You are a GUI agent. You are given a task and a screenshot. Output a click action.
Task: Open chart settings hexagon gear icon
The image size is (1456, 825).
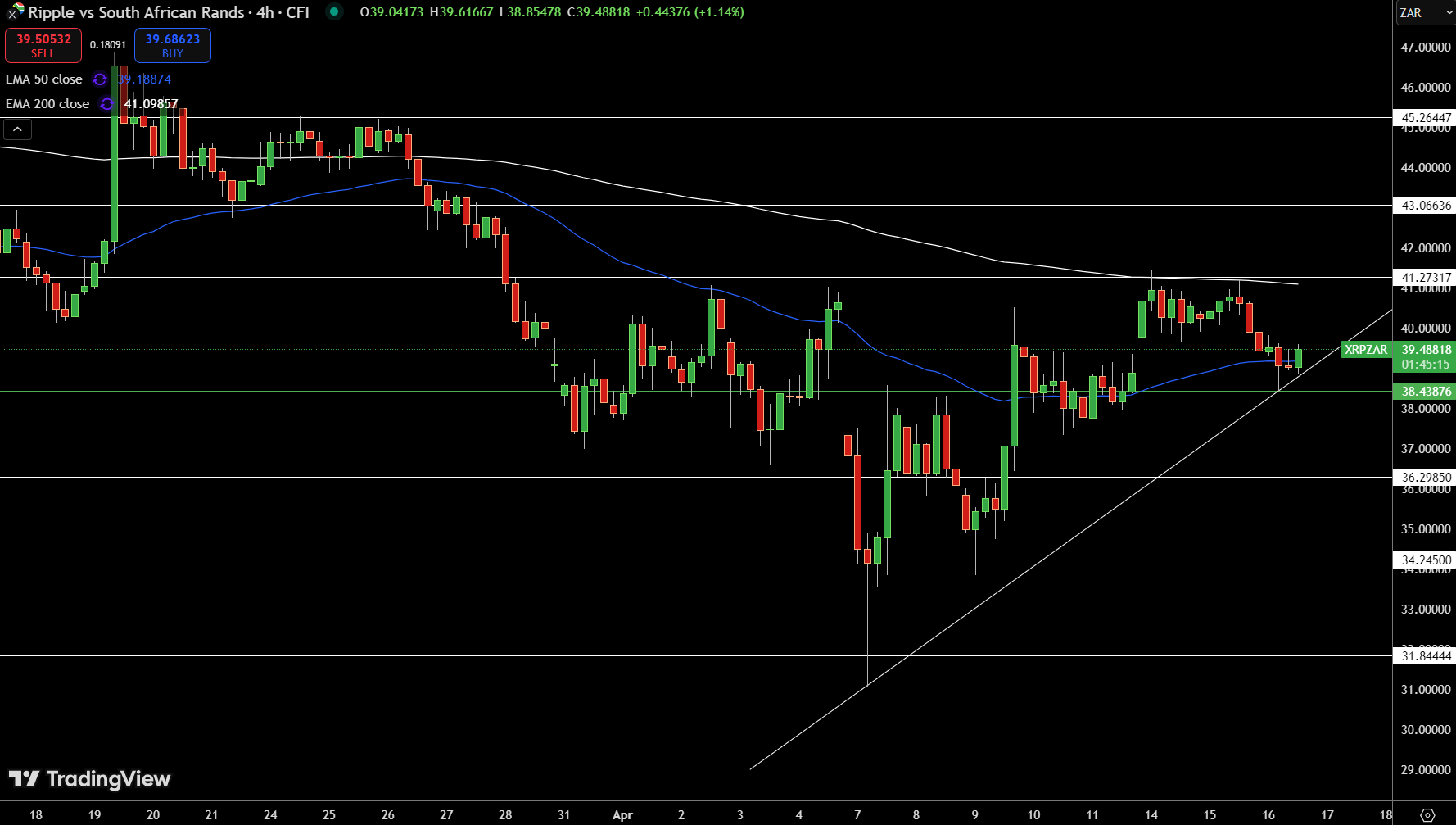[x=1427, y=814]
